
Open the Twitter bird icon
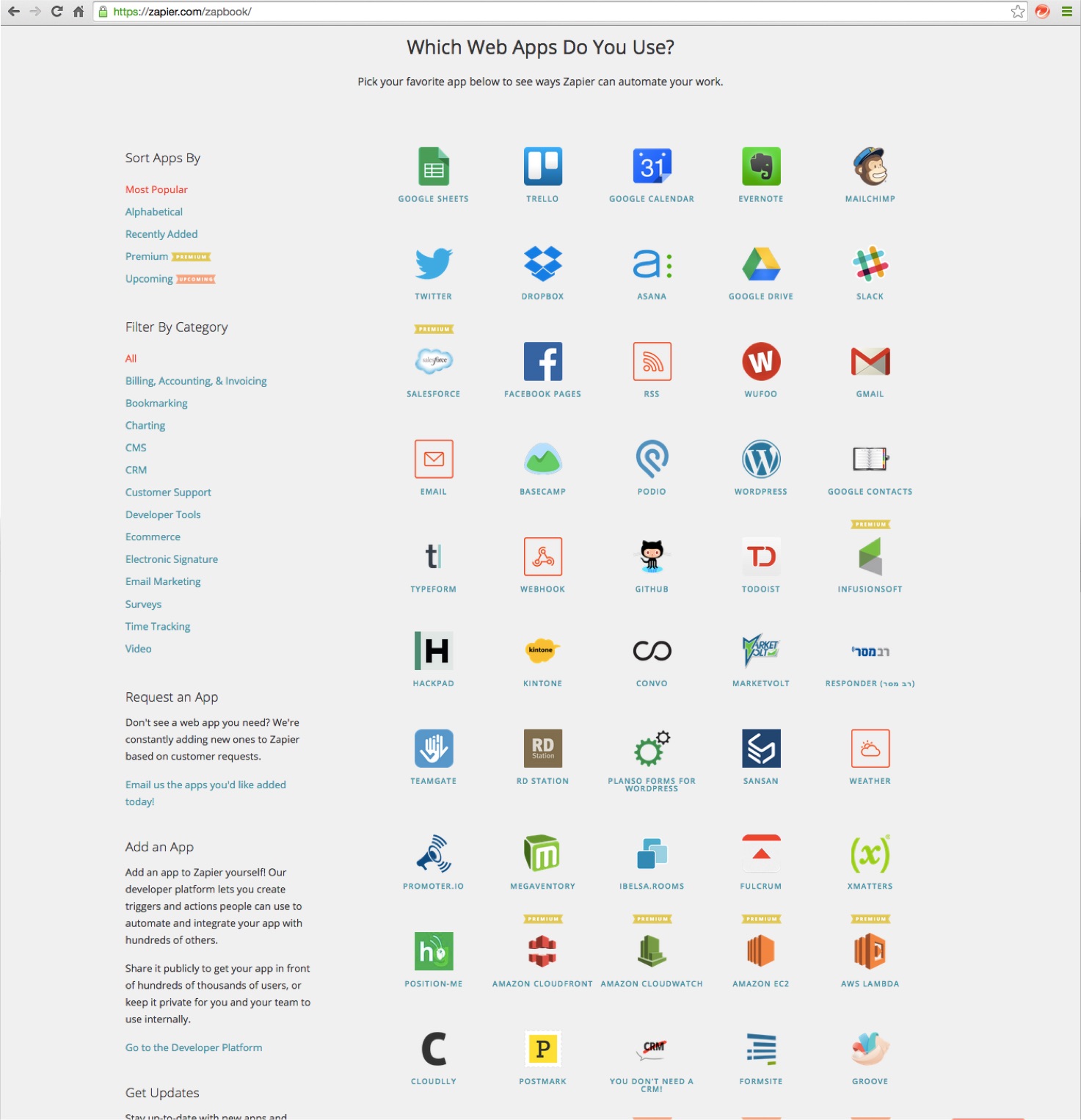pyautogui.click(x=434, y=264)
